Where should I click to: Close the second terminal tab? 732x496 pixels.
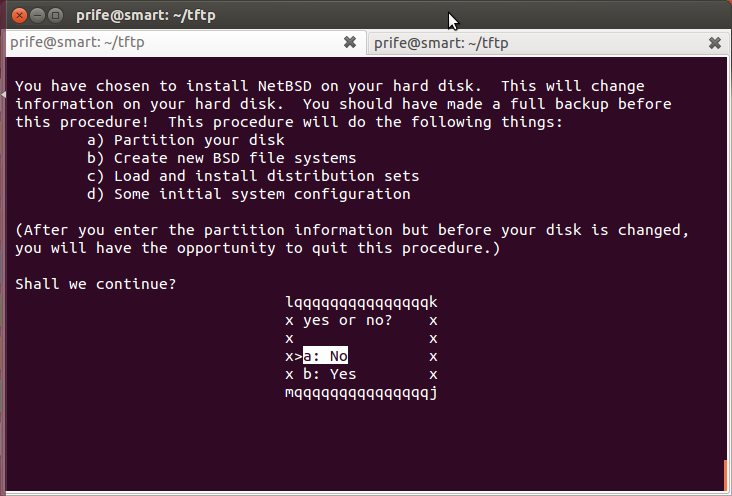(x=715, y=43)
